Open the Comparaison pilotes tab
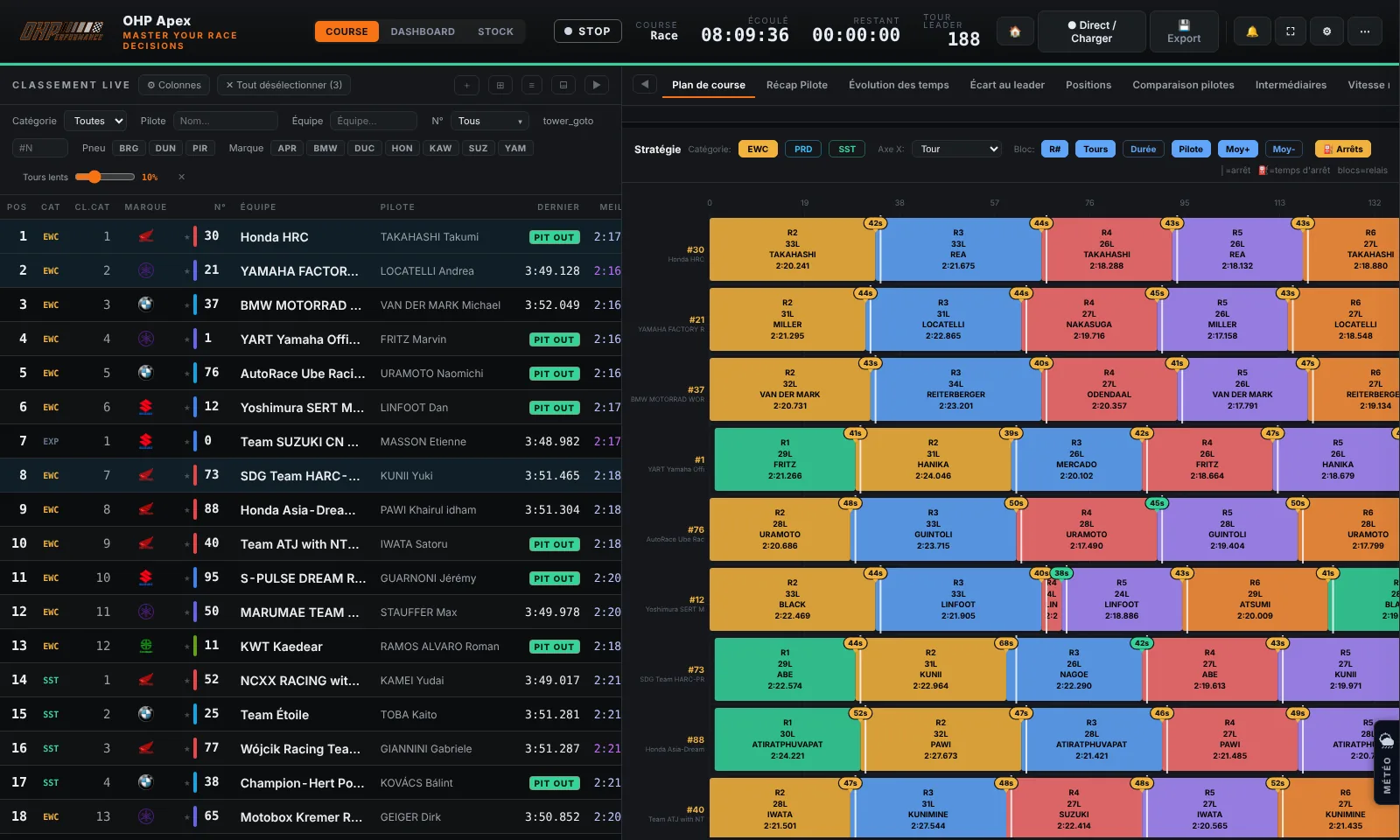1400x840 pixels. click(x=1183, y=85)
